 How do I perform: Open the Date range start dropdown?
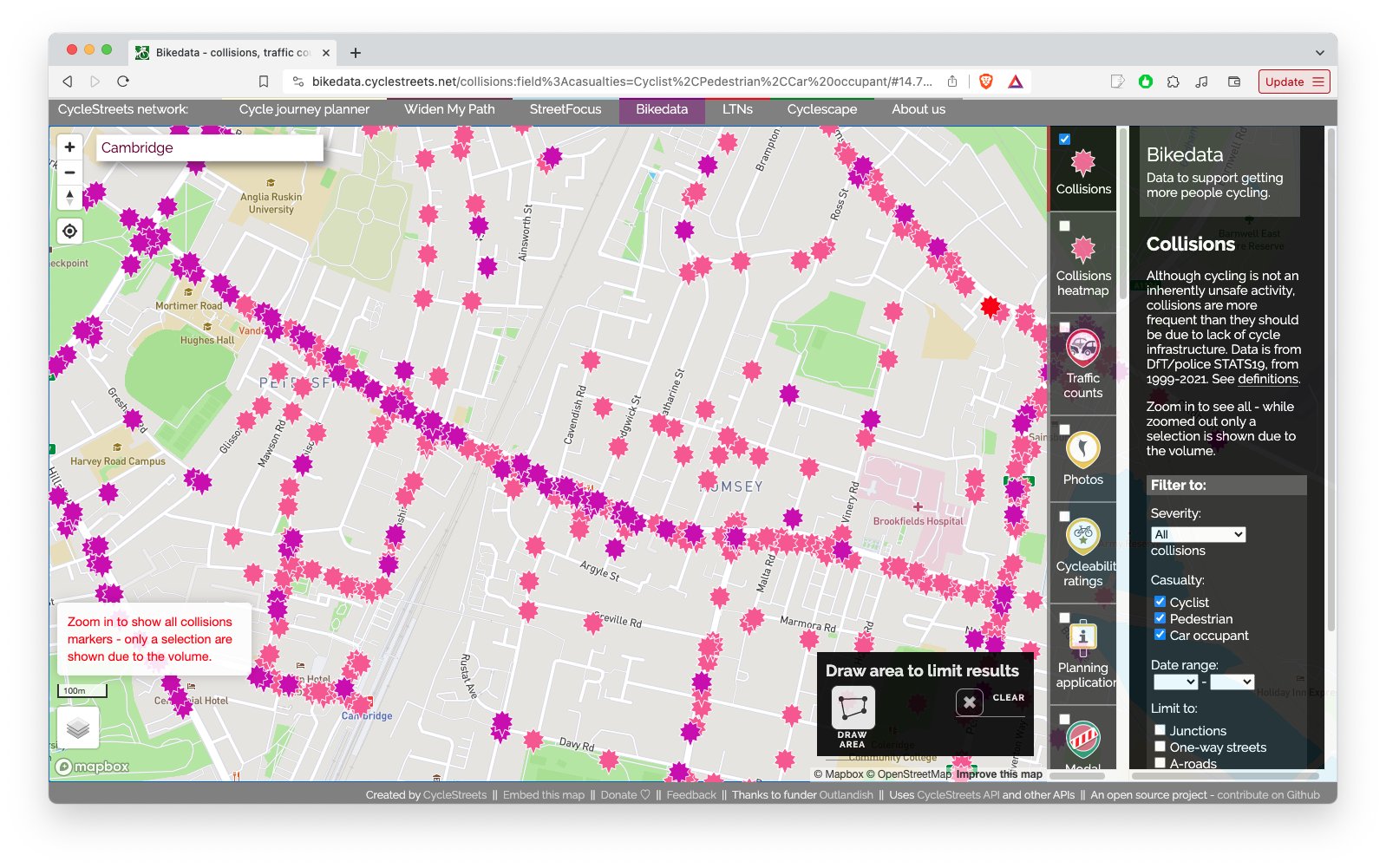point(1175,682)
